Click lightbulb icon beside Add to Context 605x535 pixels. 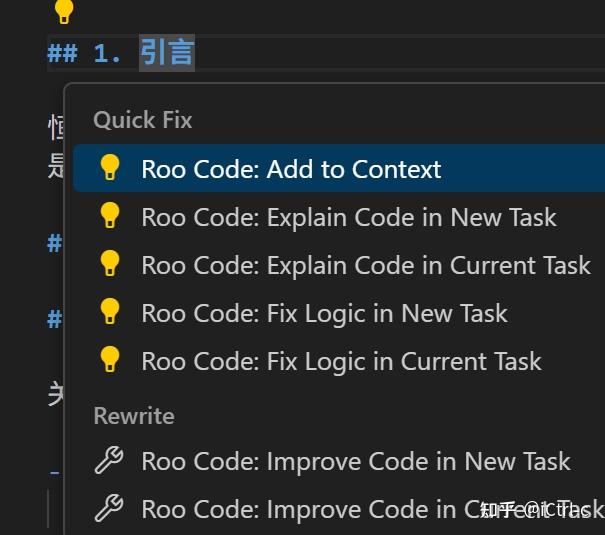[110, 167]
